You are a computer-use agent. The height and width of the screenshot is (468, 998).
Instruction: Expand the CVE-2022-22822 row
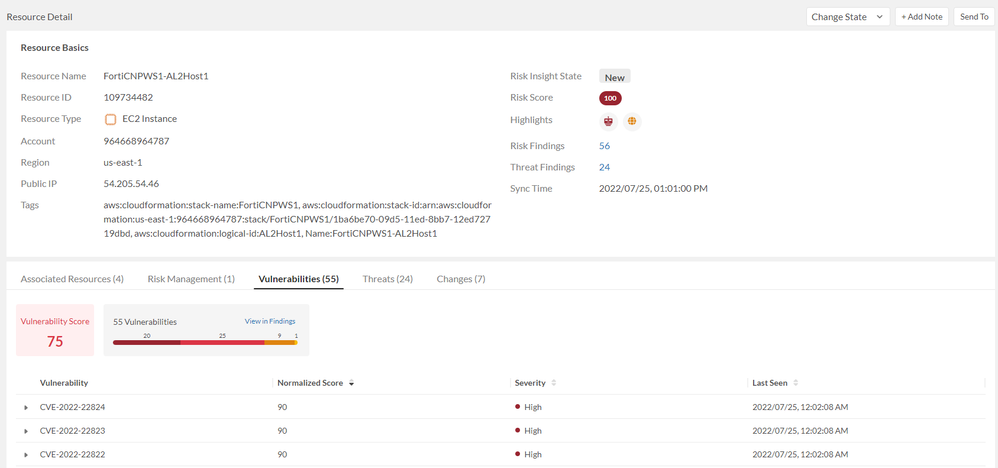click(x=26, y=455)
